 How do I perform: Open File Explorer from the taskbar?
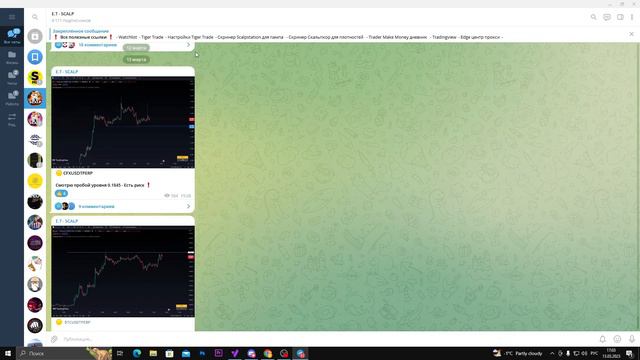[x=153, y=353]
